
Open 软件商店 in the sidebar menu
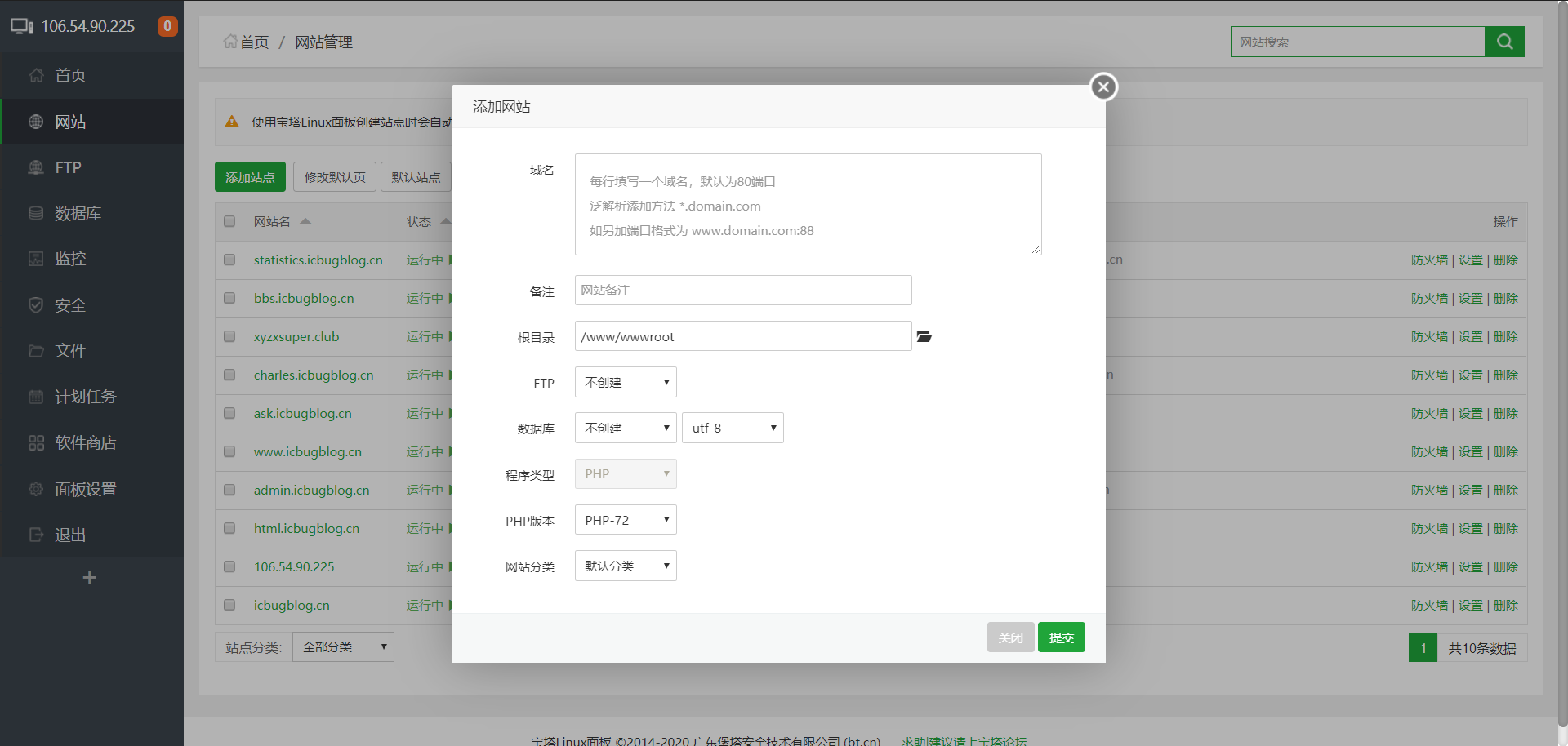(x=91, y=443)
